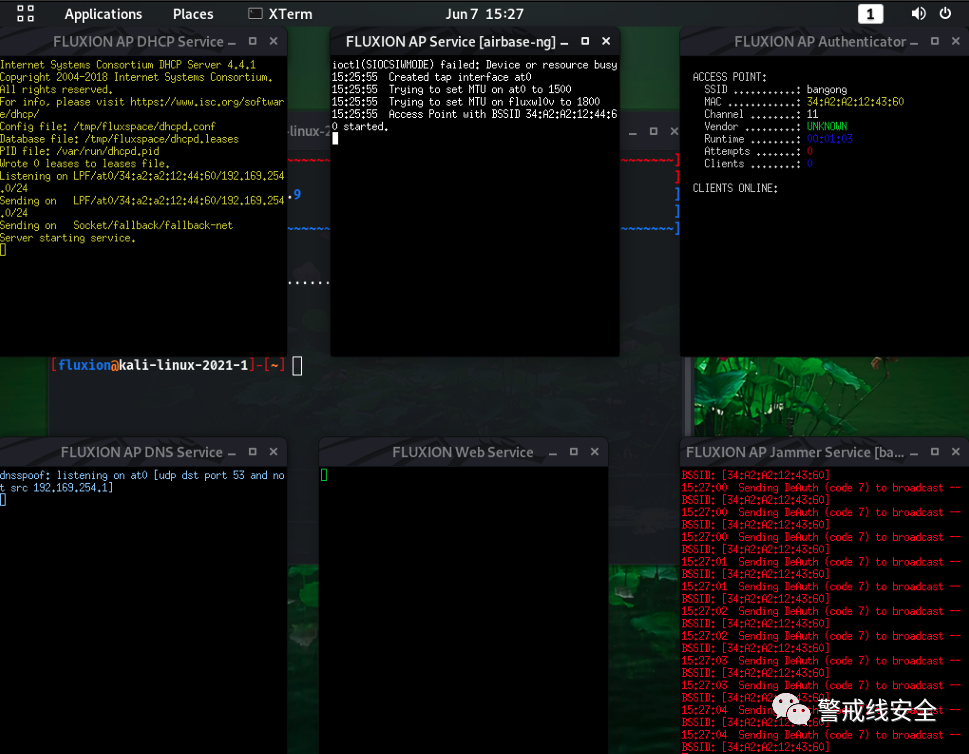Open the volume control icon
Viewport: 969px width, 754px height.
point(918,14)
